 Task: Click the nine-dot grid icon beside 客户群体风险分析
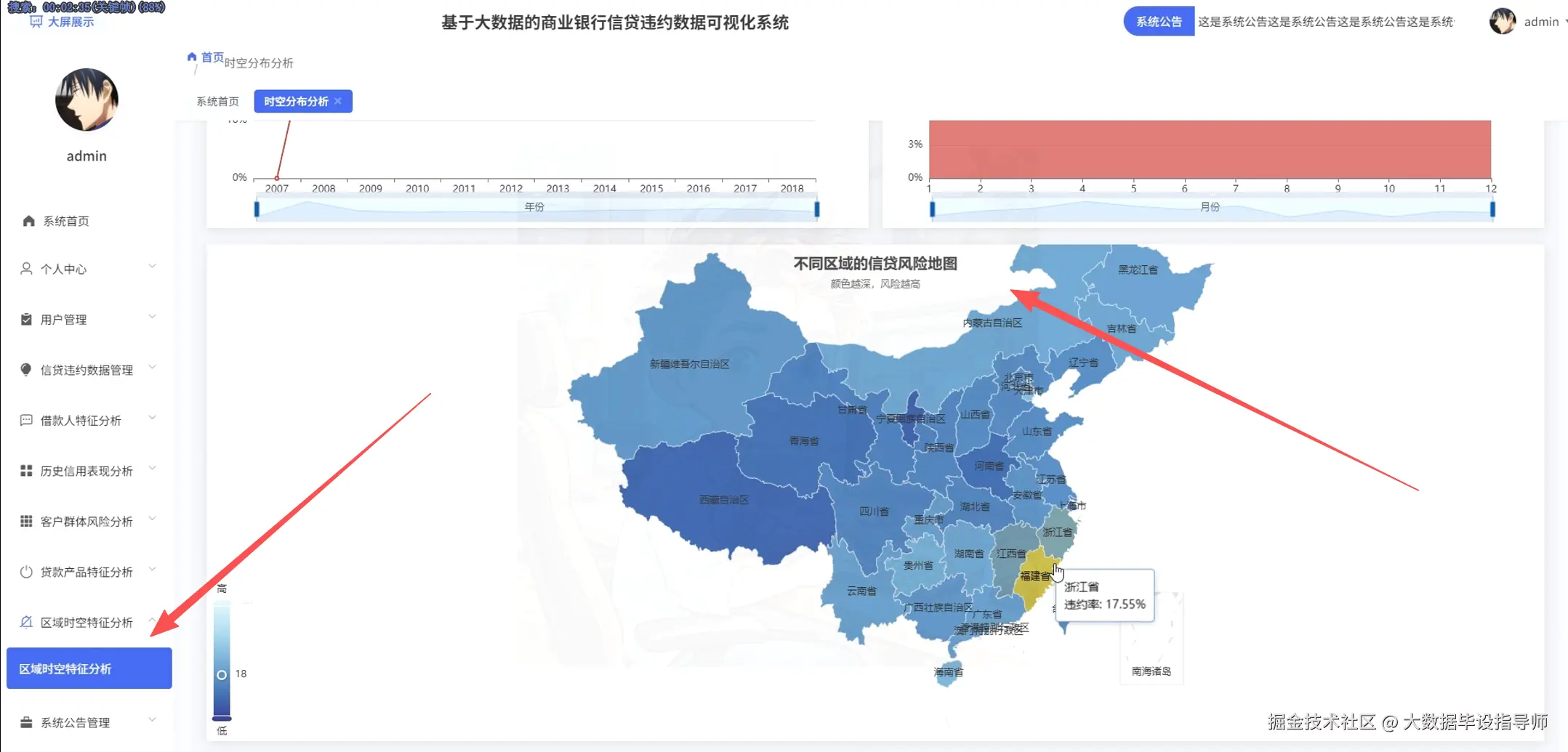[26, 521]
